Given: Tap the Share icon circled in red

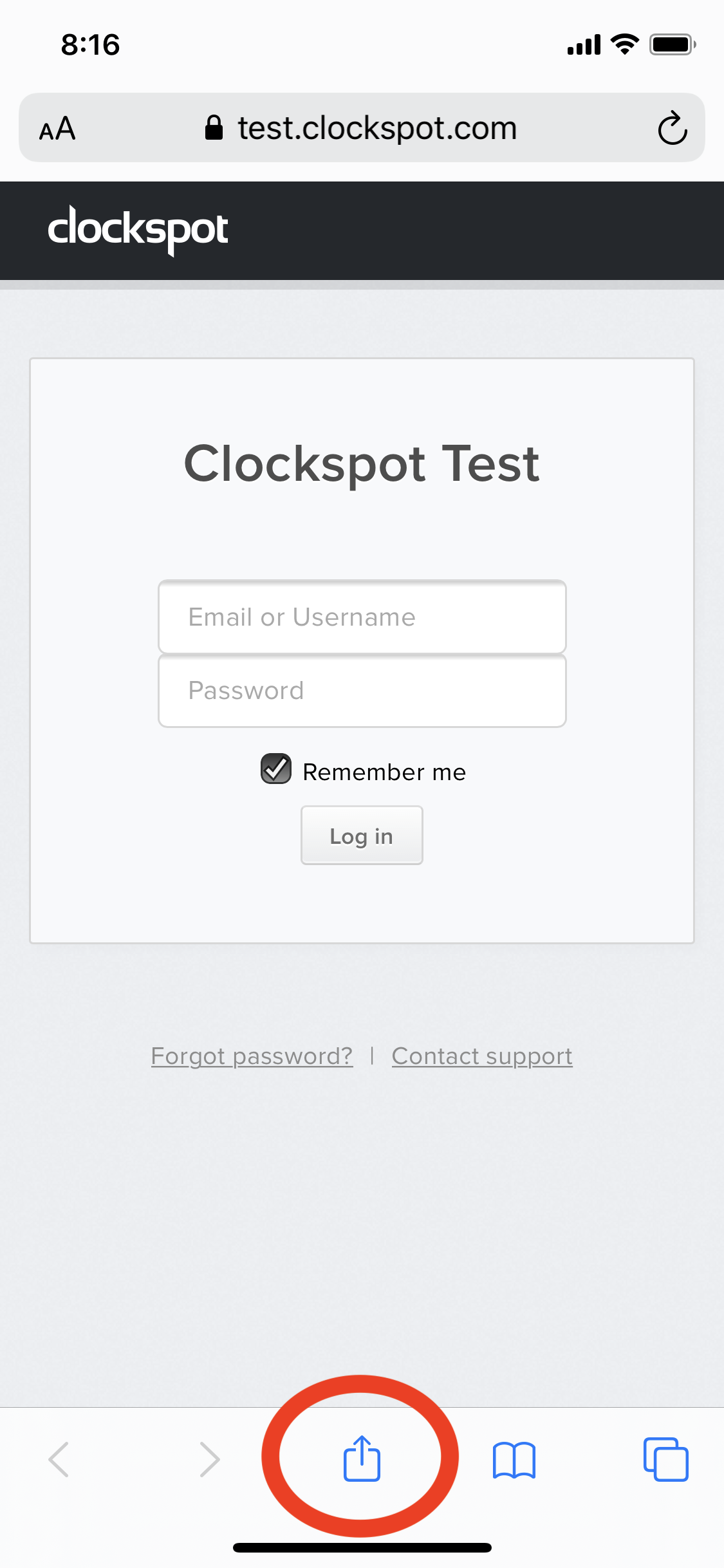Looking at the screenshot, I should click(x=362, y=1460).
